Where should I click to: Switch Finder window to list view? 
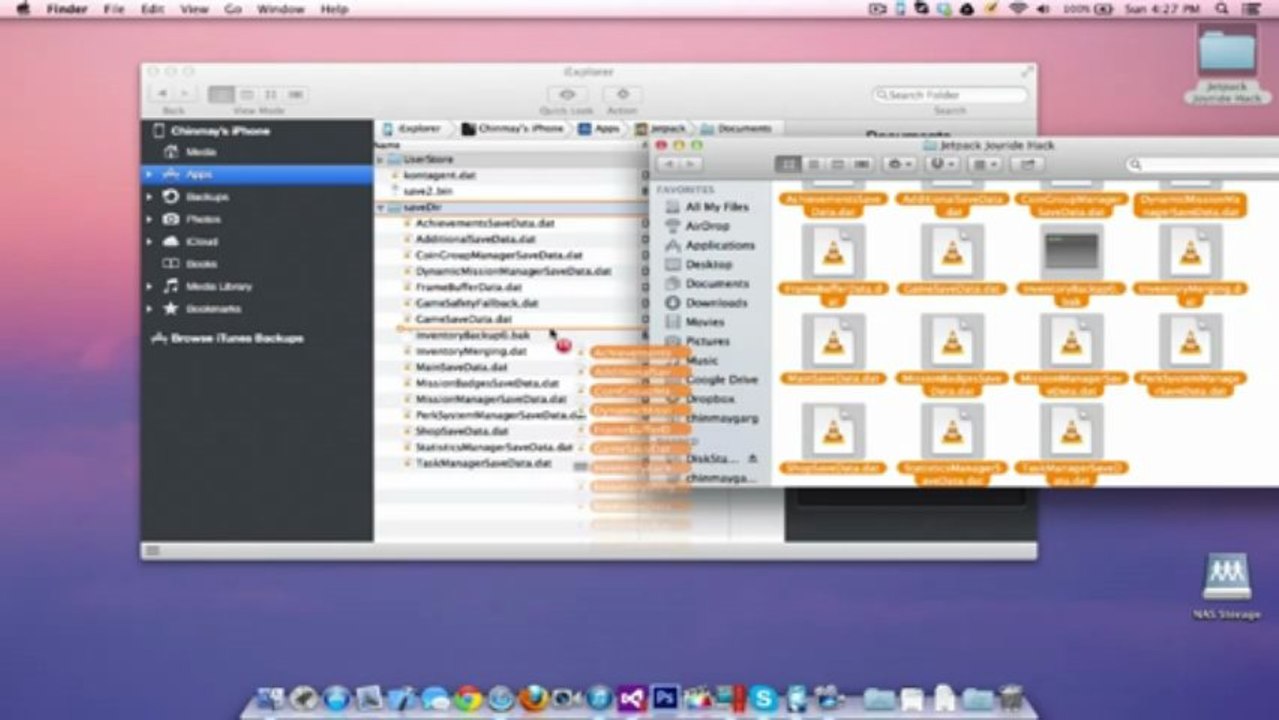pyautogui.click(x=814, y=164)
